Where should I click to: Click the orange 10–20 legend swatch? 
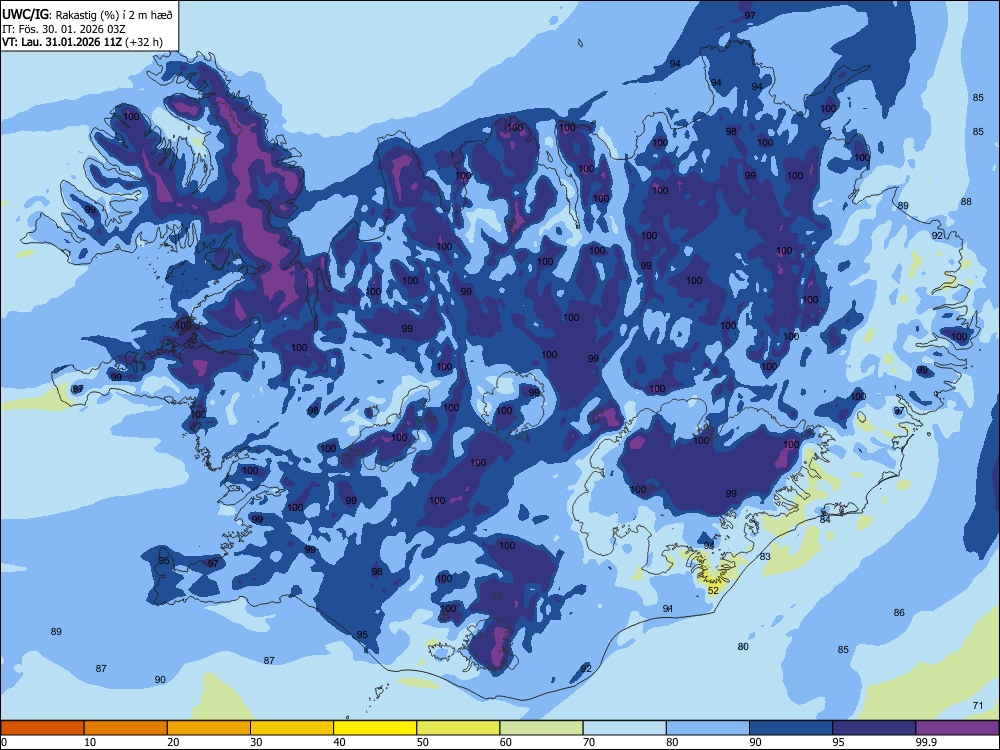(x=126, y=728)
